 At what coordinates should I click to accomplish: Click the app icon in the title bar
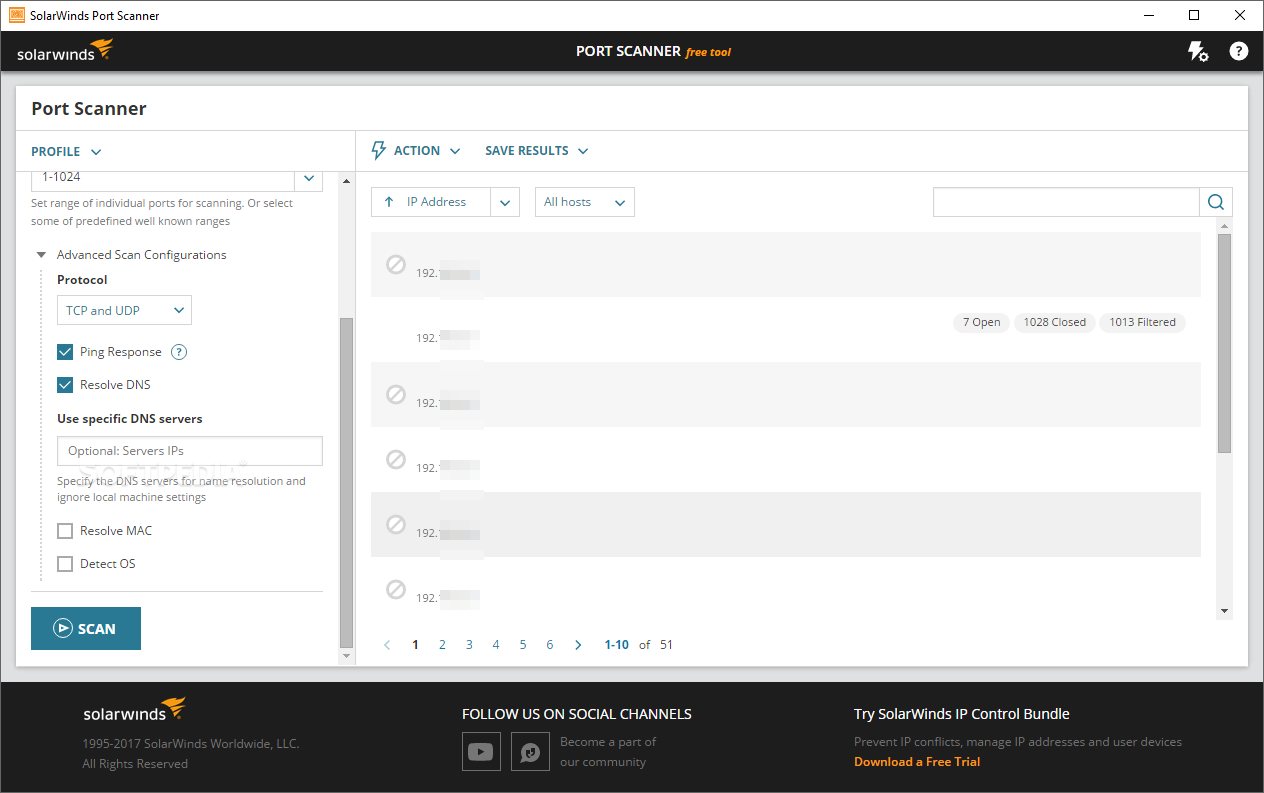tap(17, 15)
